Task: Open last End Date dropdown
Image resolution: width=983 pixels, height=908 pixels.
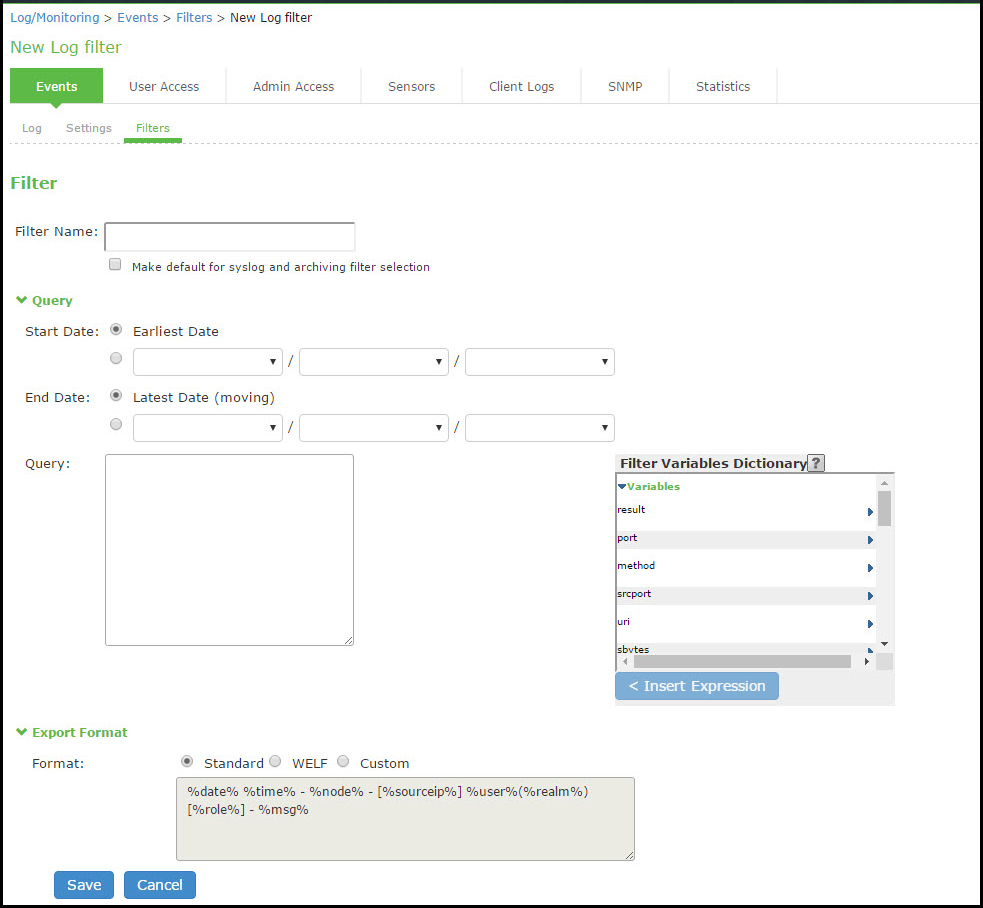Action: (x=540, y=428)
